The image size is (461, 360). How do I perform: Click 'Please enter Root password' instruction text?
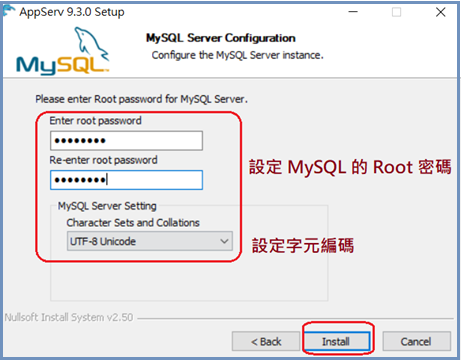142,99
